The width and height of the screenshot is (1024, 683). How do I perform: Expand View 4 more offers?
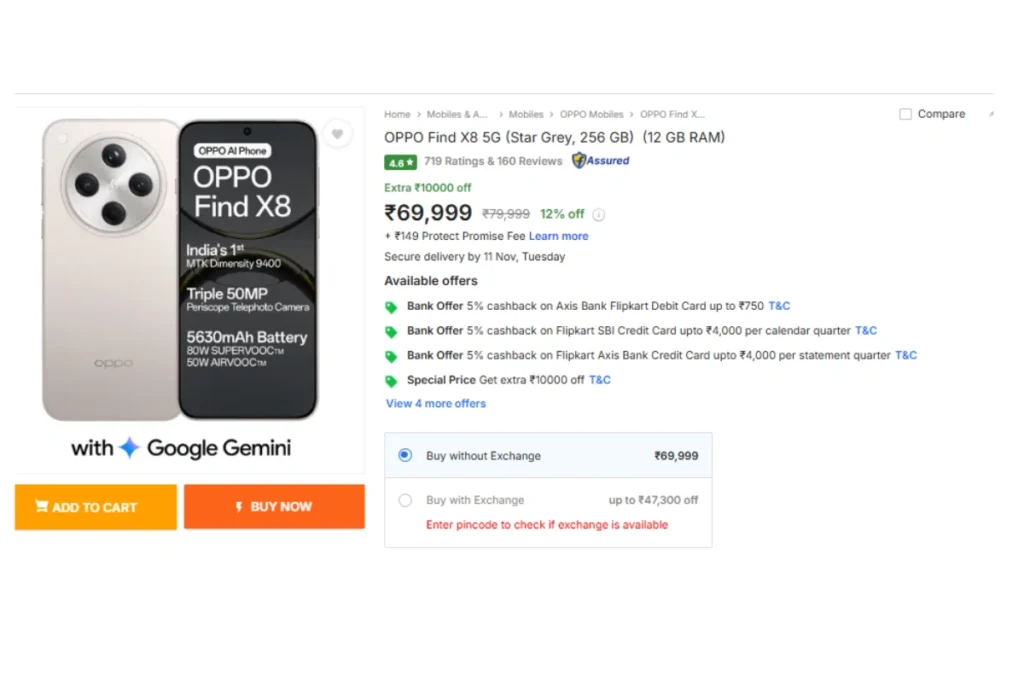click(436, 404)
